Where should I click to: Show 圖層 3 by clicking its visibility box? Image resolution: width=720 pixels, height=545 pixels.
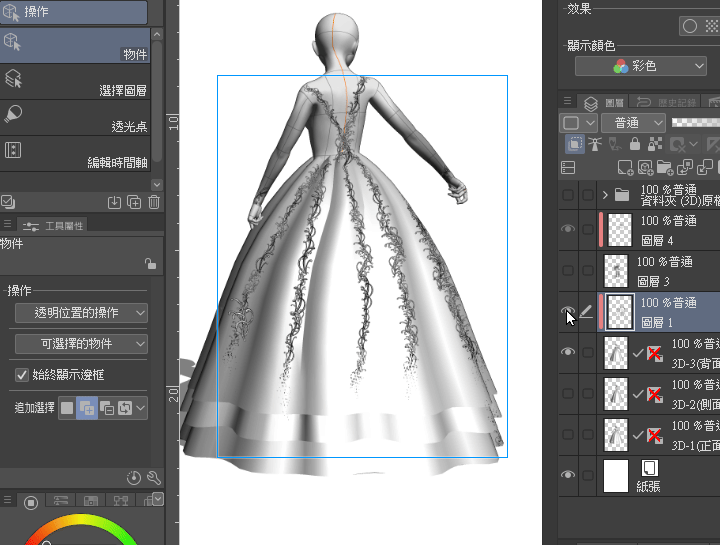[568, 271]
